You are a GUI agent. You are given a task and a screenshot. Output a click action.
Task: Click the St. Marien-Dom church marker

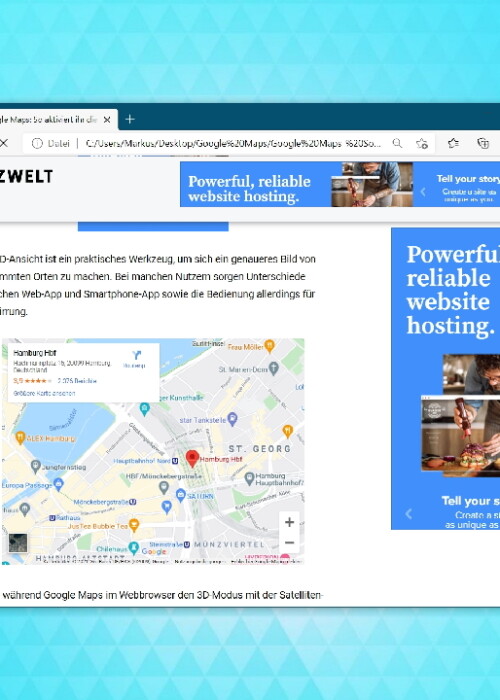[274, 369]
